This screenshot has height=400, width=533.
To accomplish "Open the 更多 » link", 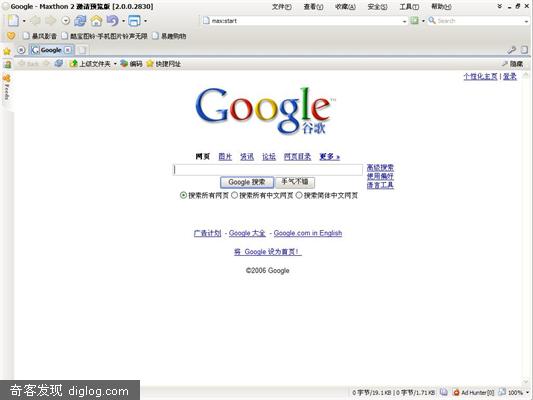I will pos(330,156).
